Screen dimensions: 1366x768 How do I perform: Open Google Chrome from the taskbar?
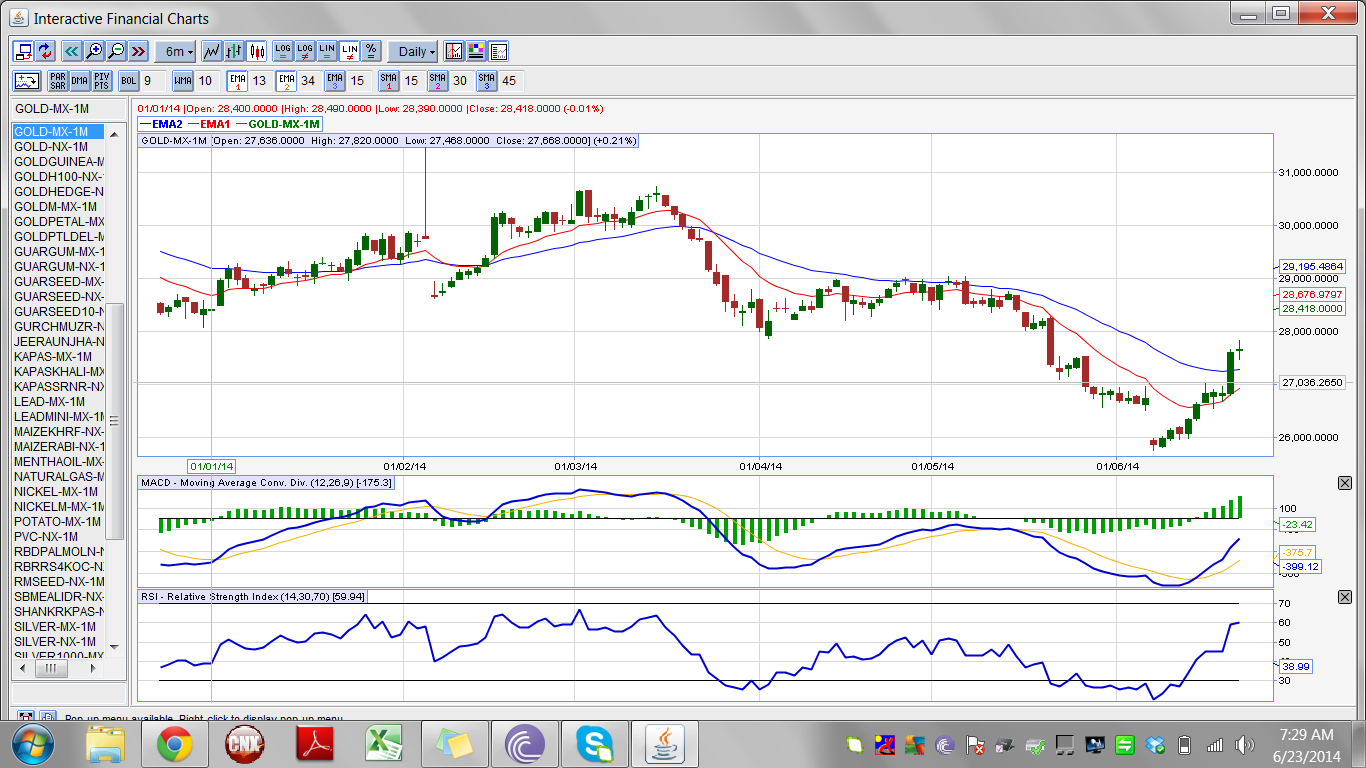click(174, 745)
